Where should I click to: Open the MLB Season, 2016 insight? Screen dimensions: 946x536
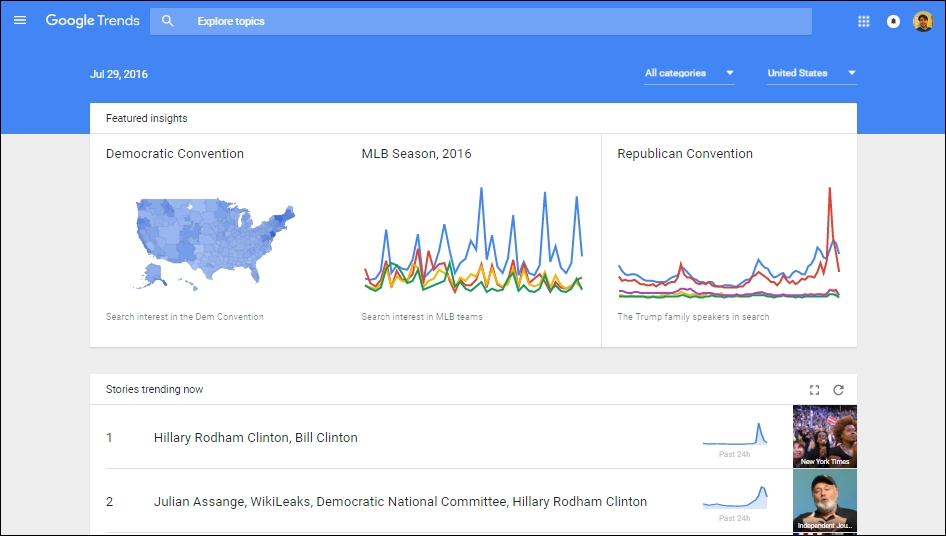tap(416, 153)
